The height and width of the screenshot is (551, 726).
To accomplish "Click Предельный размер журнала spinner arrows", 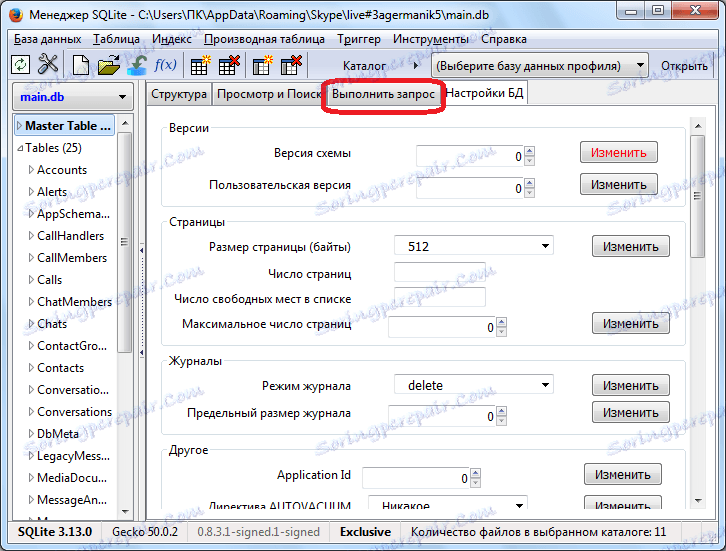I will pyautogui.click(x=501, y=416).
